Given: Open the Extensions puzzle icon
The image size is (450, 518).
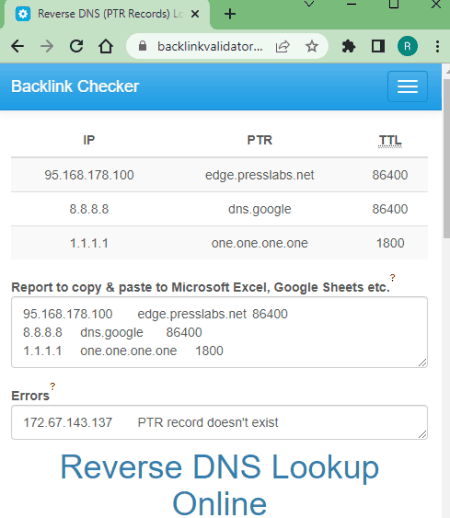Looking at the screenshot, I should click(349, 46).
